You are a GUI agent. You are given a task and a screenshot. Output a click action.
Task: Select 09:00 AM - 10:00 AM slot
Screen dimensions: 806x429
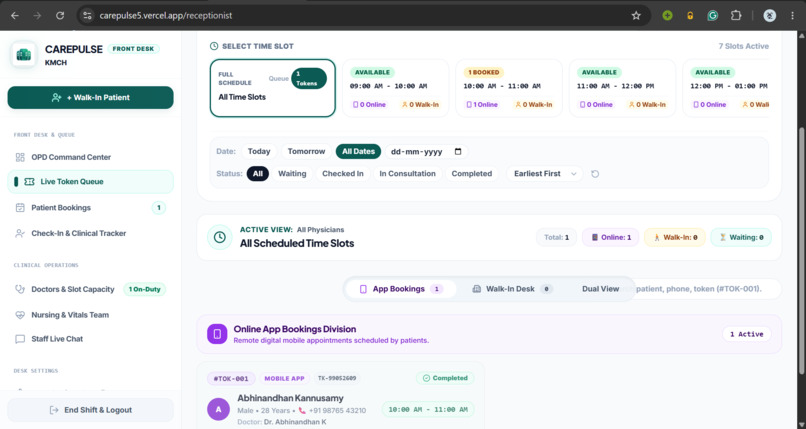(x=395, y=88)
